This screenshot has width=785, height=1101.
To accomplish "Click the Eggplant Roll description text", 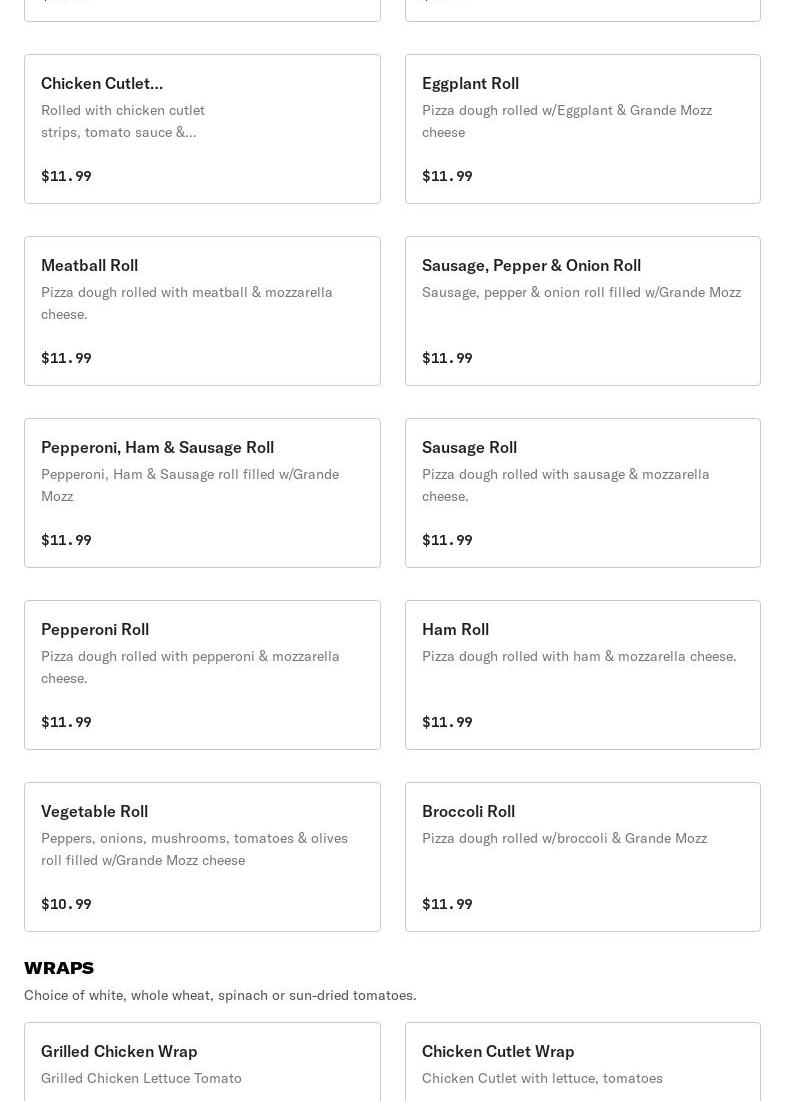I will 566,121.
